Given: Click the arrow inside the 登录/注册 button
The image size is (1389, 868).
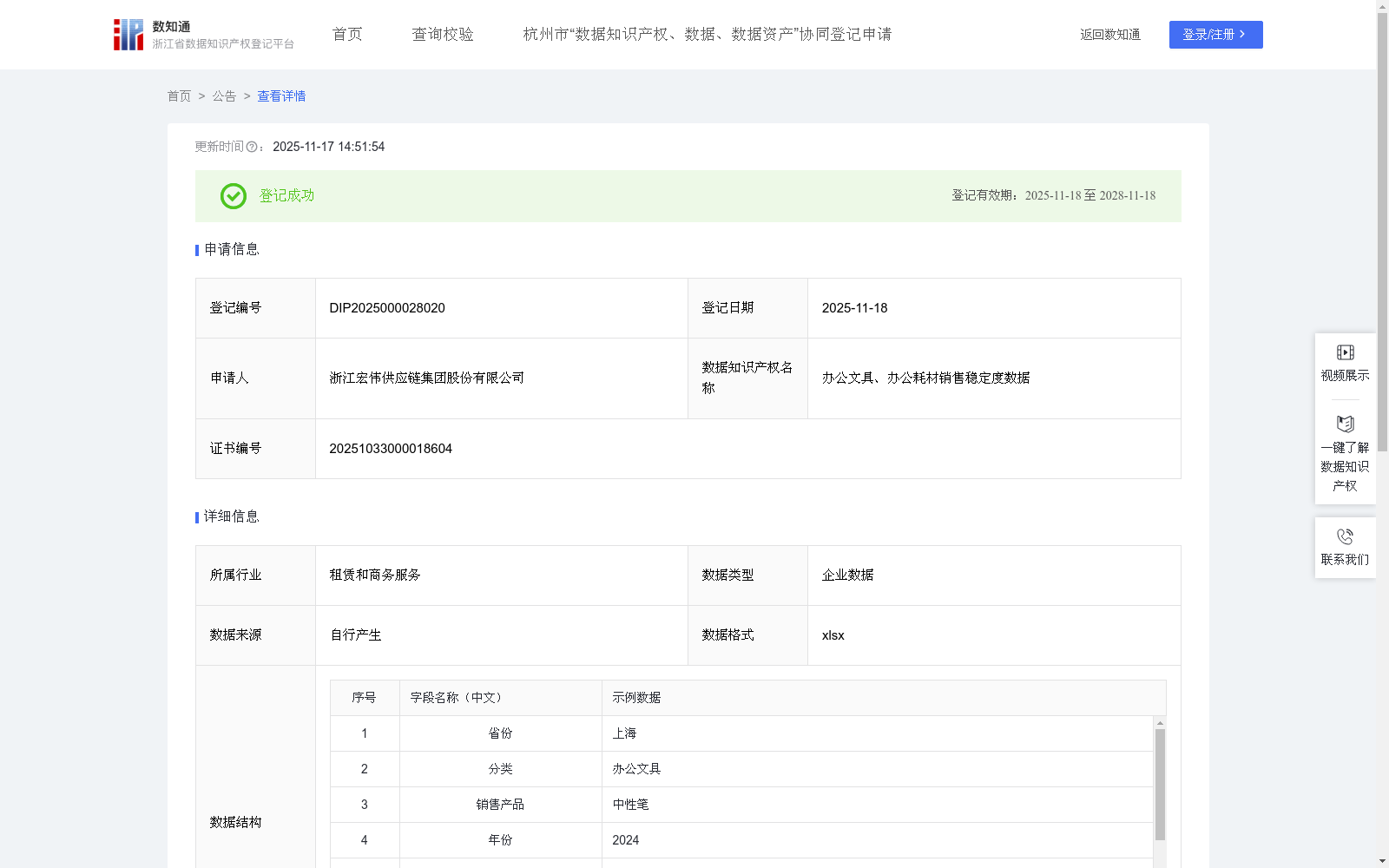Looking at the screenshot, I should coord(1243,35).
